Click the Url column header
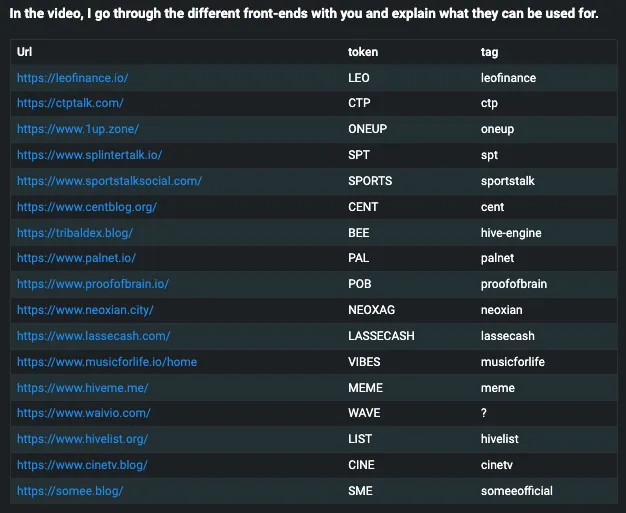 click(24, 52)
